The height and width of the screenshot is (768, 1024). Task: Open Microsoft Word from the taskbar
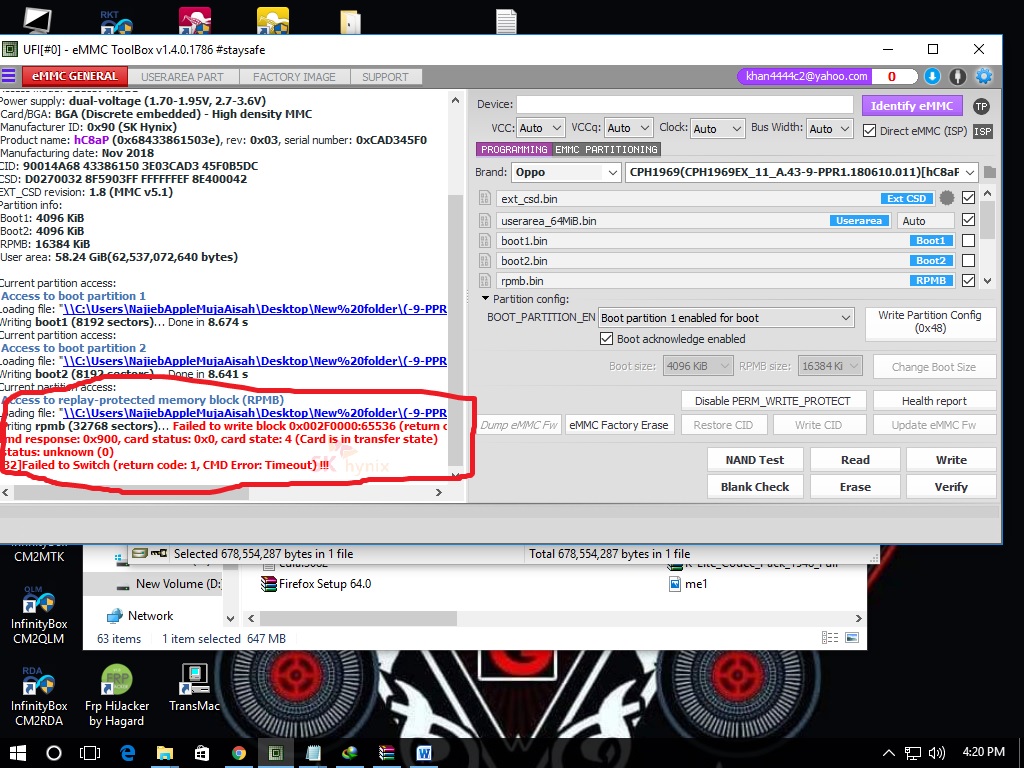click(424, 753)
